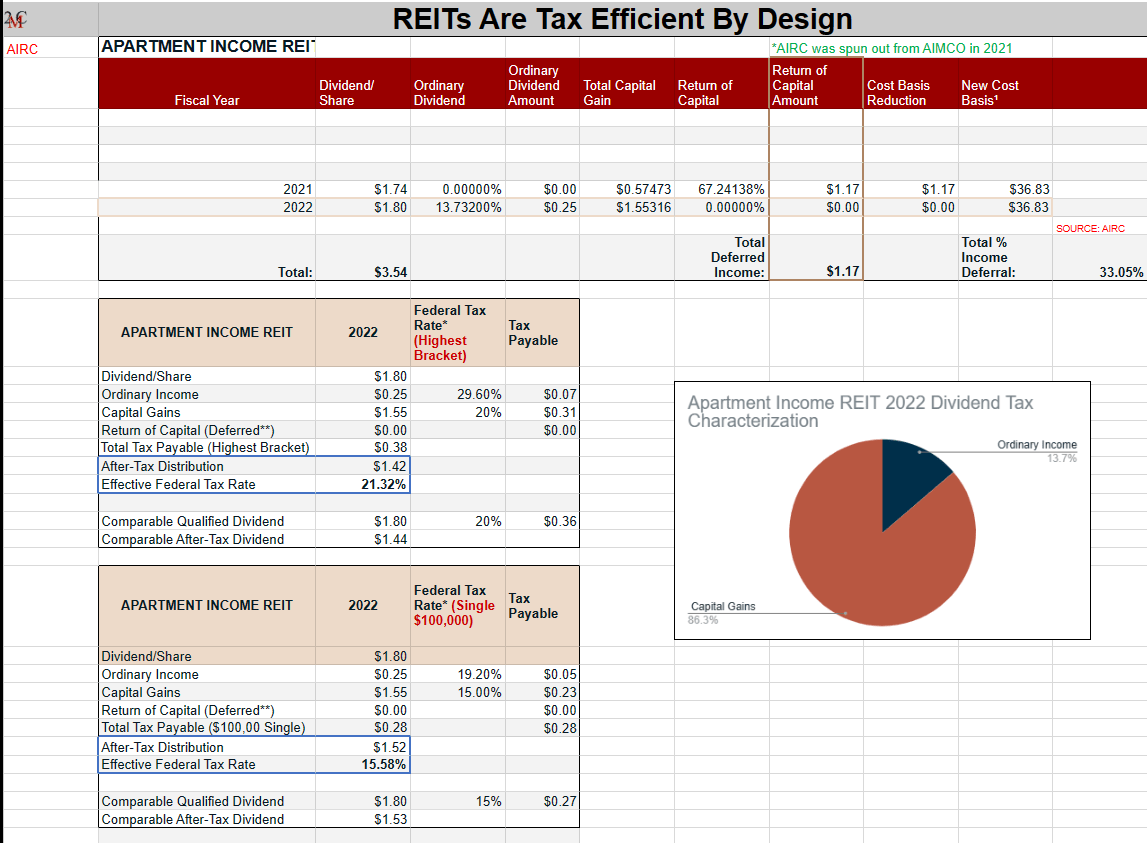This screenshot has width=1147, height=843.
Task: Select the green AIMCO spin-out note
Action: [x=891, y=48]
